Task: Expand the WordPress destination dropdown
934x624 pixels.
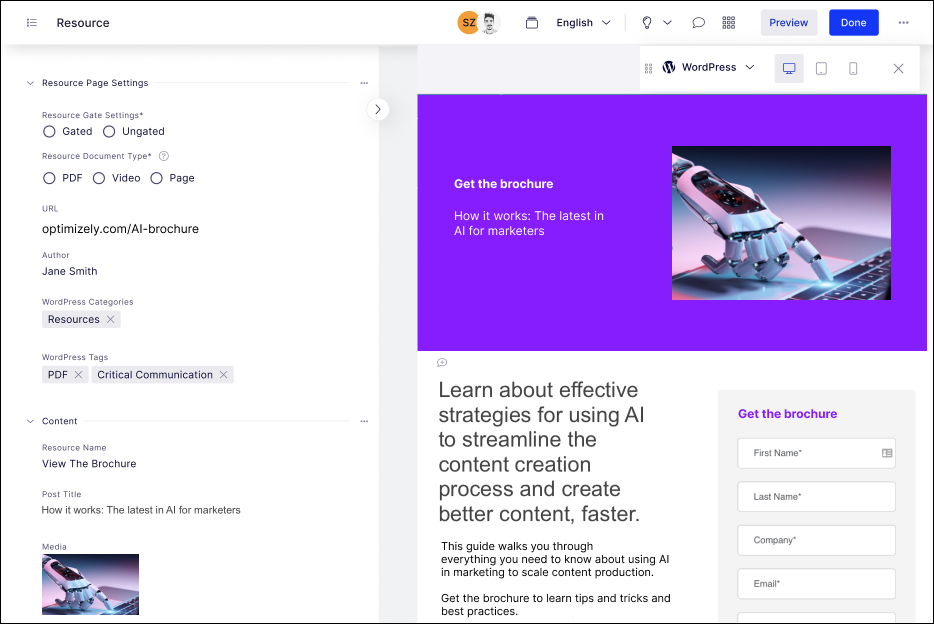Action: point(750,67)
